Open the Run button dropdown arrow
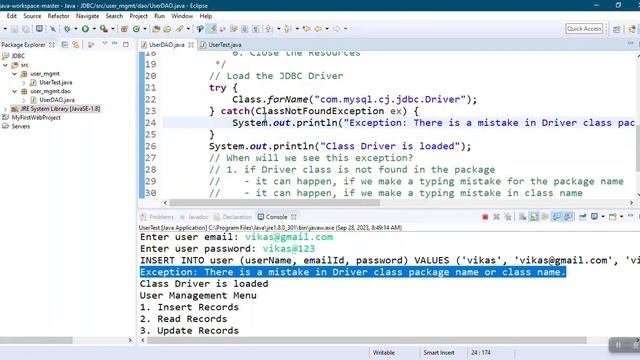The height and width of the screenshot is (360, 640). tap(94, 29)
